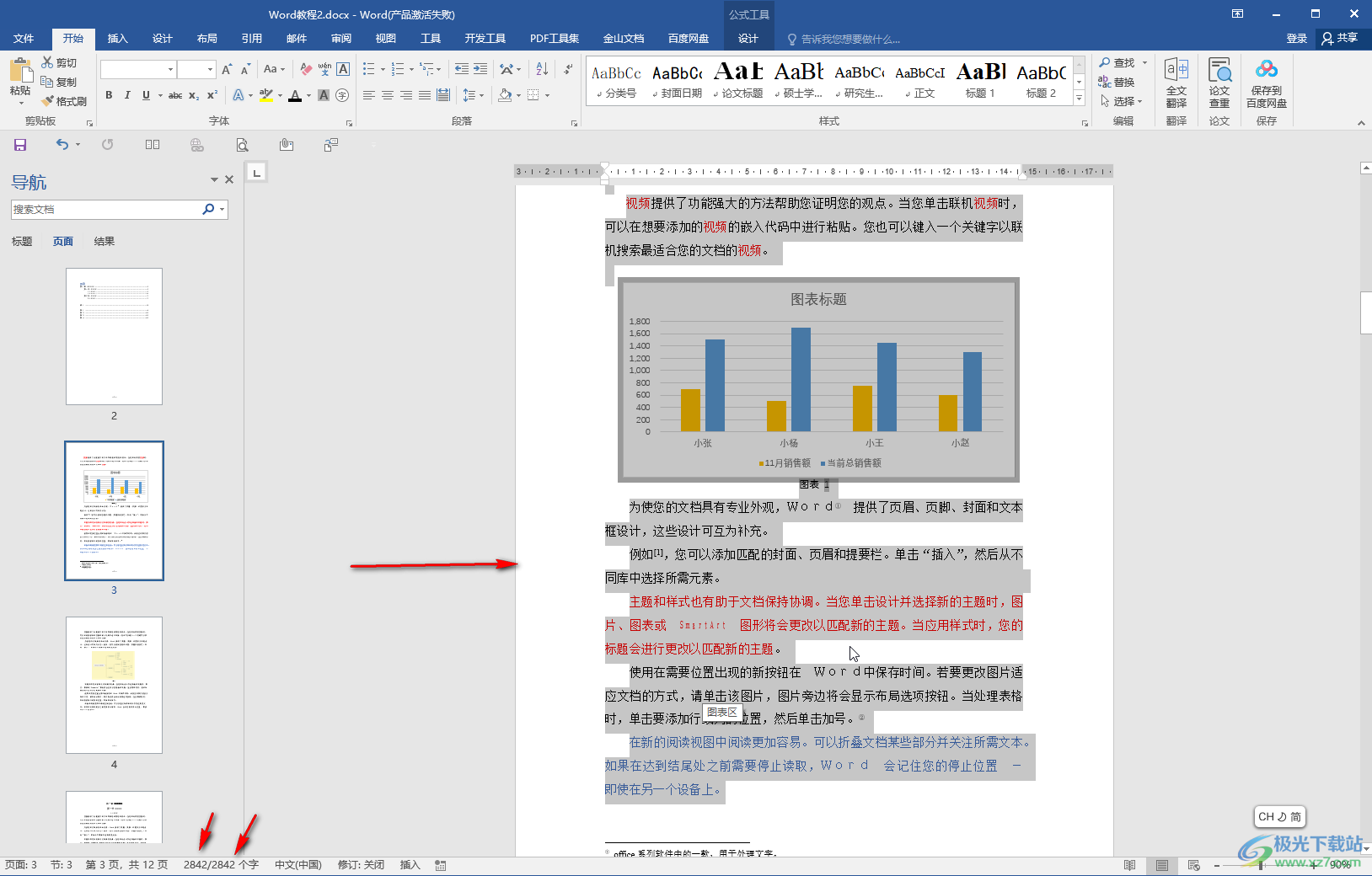
Task: Expand search options in navigation search box
Action: click(x=222, y=209)
